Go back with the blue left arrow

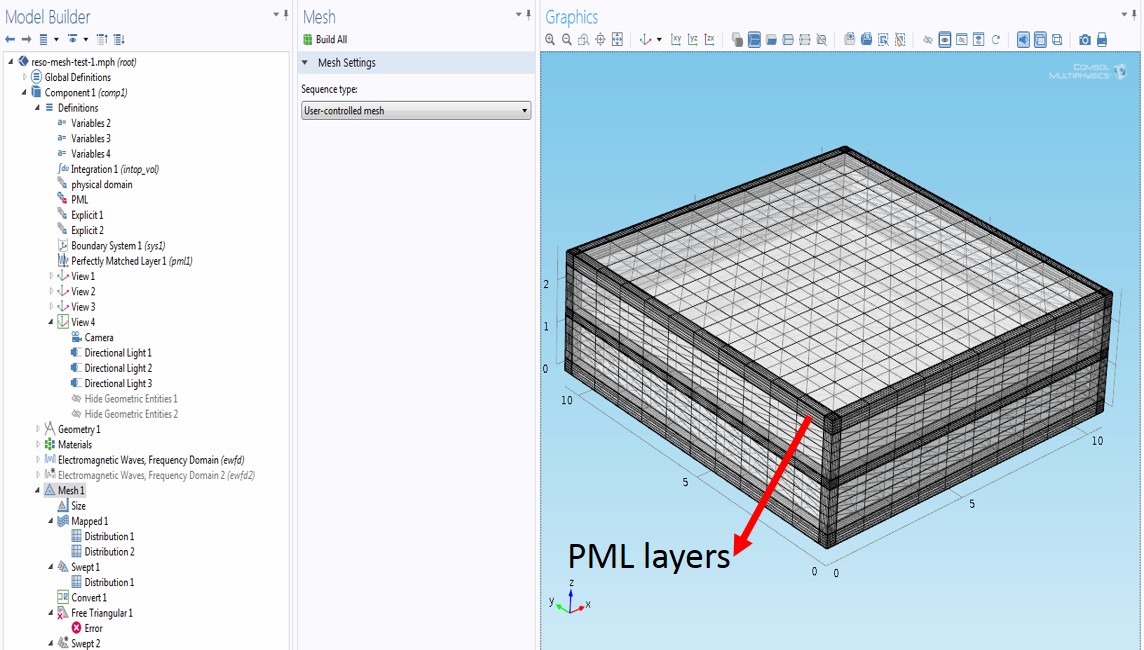pos(10,40)
